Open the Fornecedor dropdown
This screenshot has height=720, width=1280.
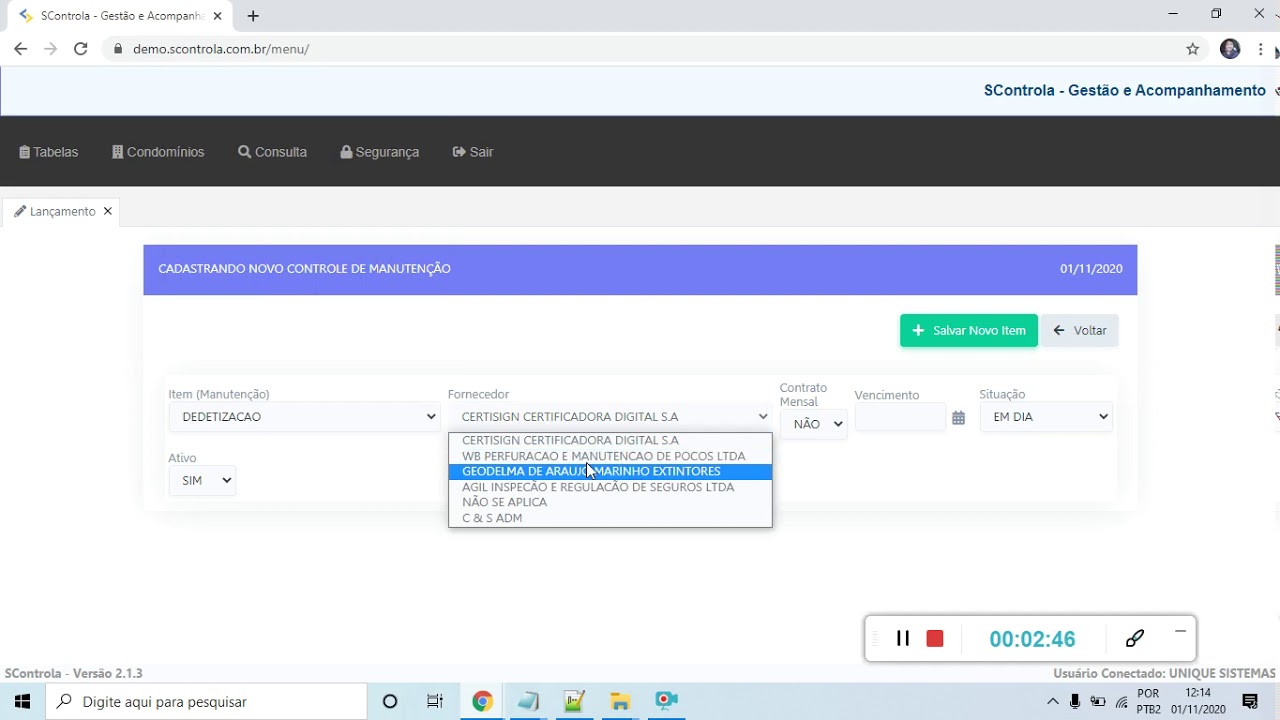610,417
